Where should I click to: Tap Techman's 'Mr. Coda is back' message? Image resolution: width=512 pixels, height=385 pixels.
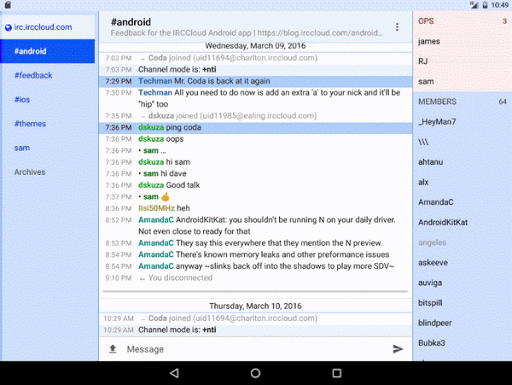pos(256,81)
